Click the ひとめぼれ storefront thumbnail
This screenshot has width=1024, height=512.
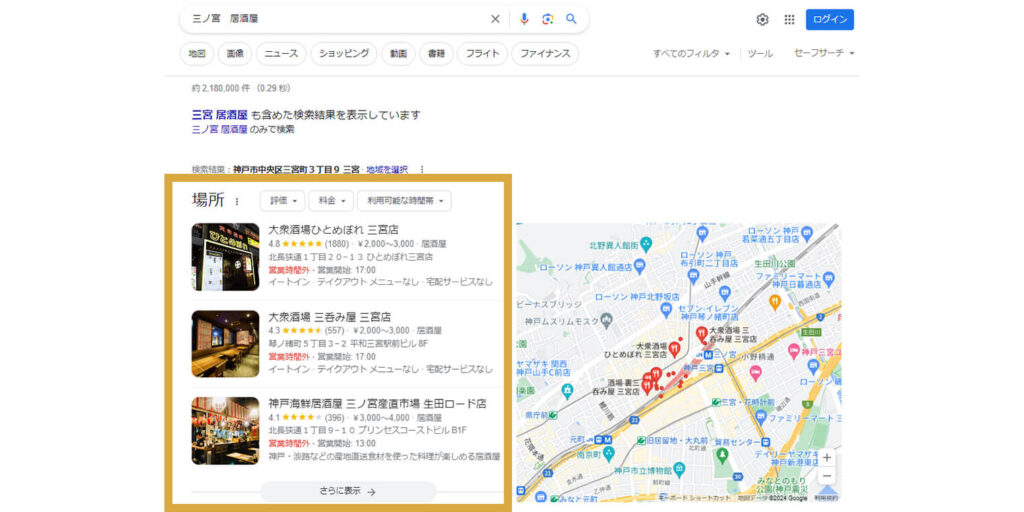225,257
